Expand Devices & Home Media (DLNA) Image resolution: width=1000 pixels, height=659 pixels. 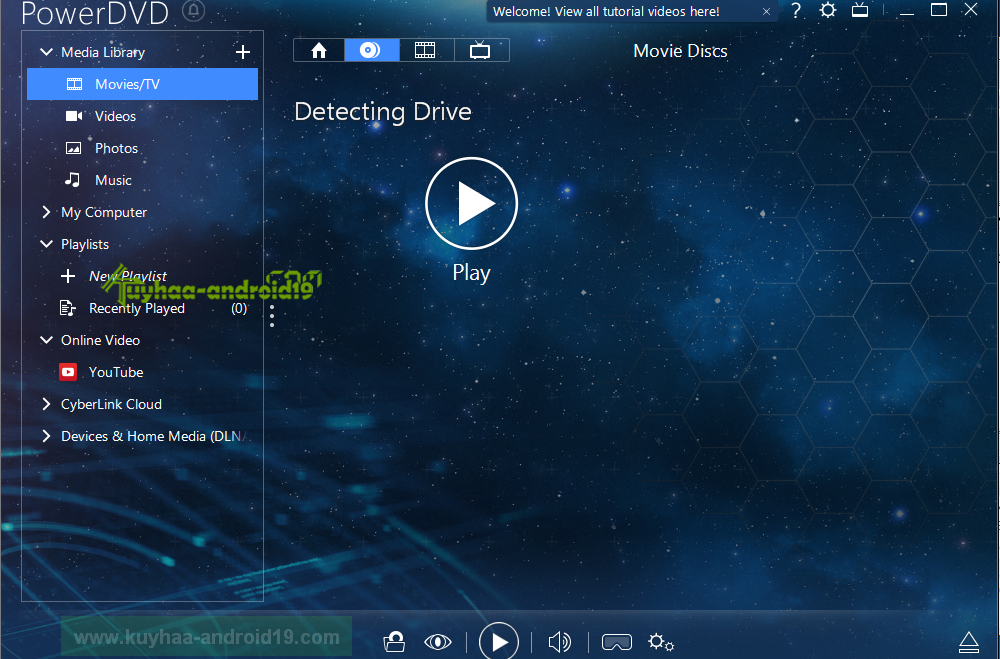46,436
